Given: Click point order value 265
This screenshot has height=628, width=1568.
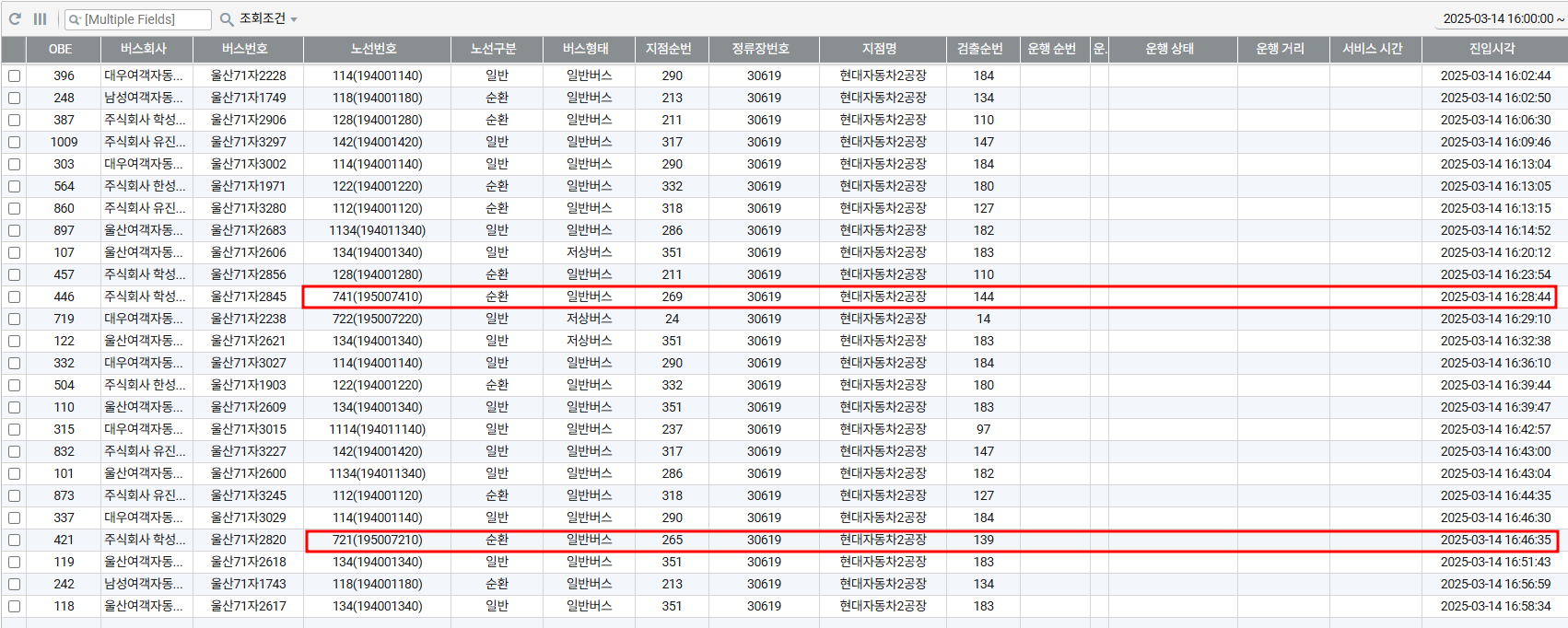Looking at the screenshot, I should 673,540.
